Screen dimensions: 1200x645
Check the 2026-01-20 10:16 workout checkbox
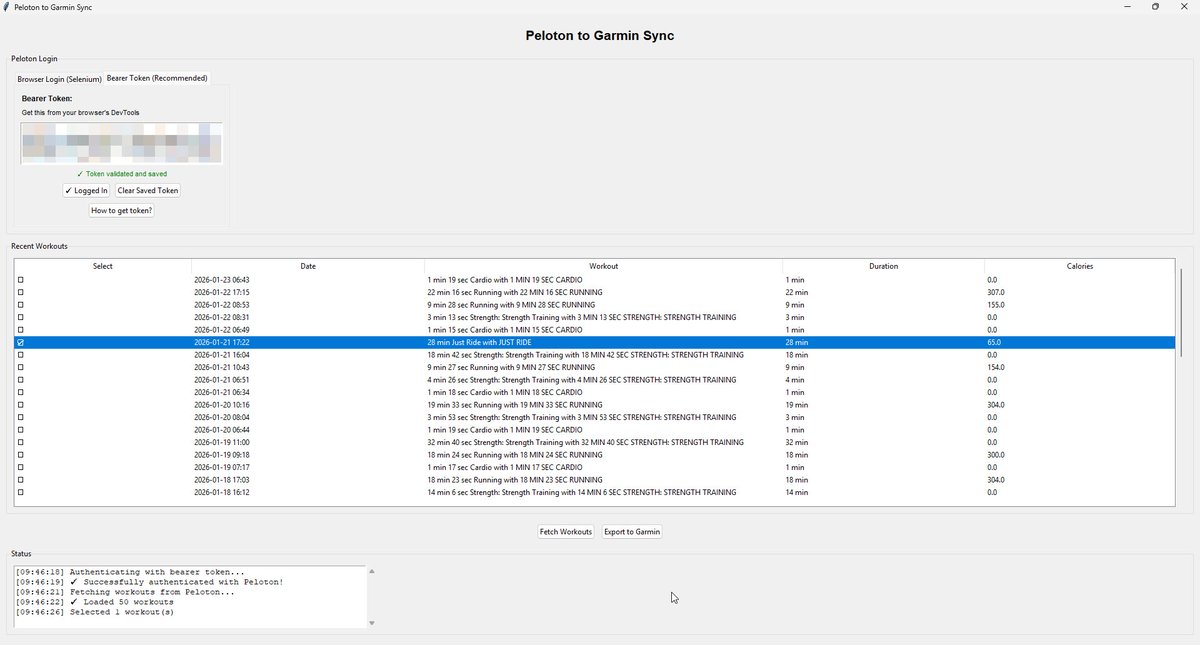tap(20, 405)
